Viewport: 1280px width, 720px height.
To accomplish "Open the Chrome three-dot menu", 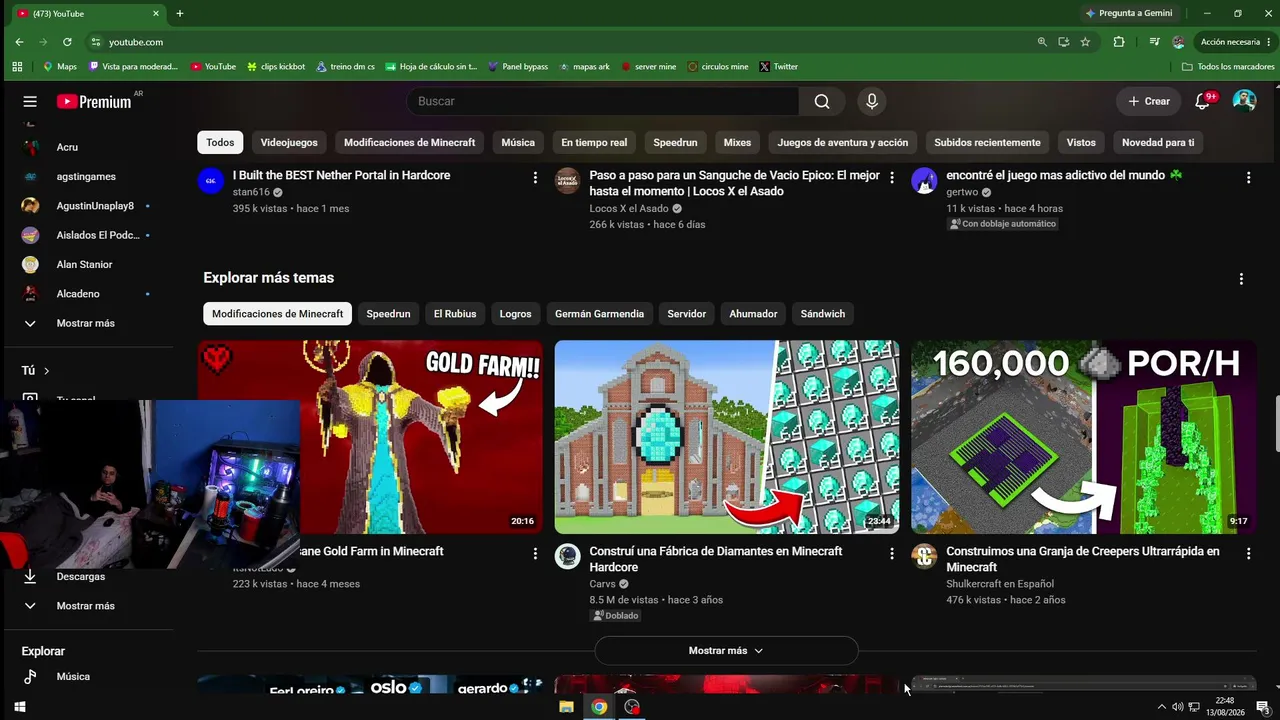I will point(1268,42).
